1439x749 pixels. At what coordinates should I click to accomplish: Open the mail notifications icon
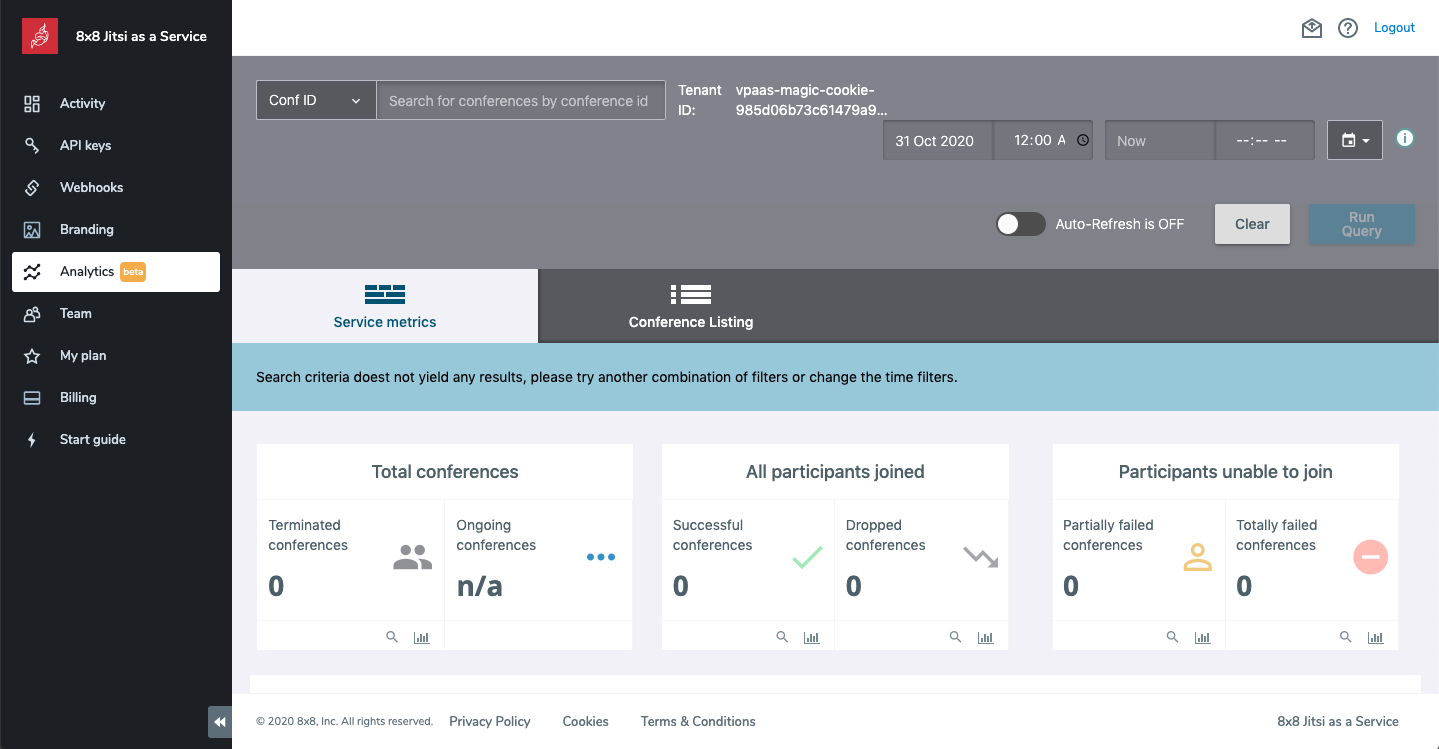coord(1312,28)
